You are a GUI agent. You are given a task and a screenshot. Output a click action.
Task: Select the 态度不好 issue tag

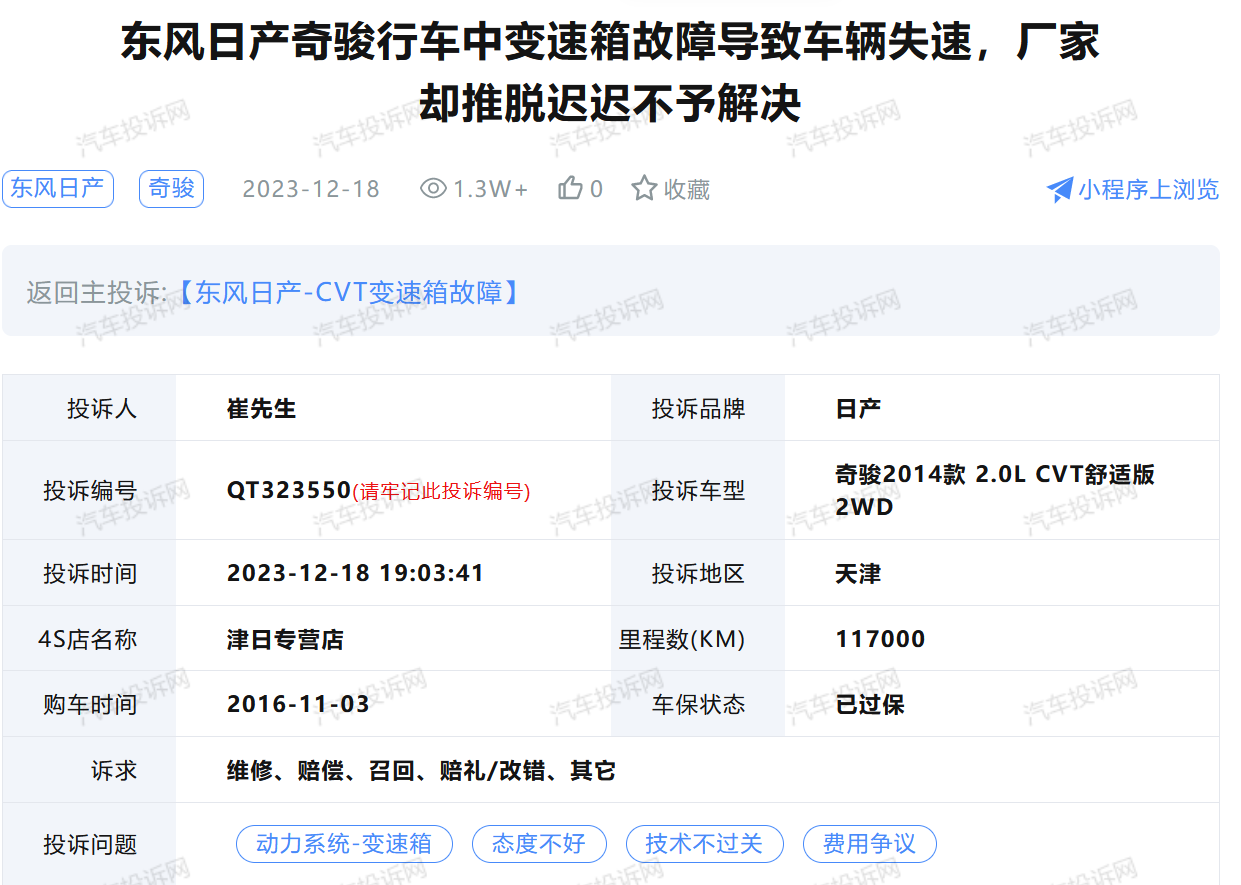pos(539,844)
